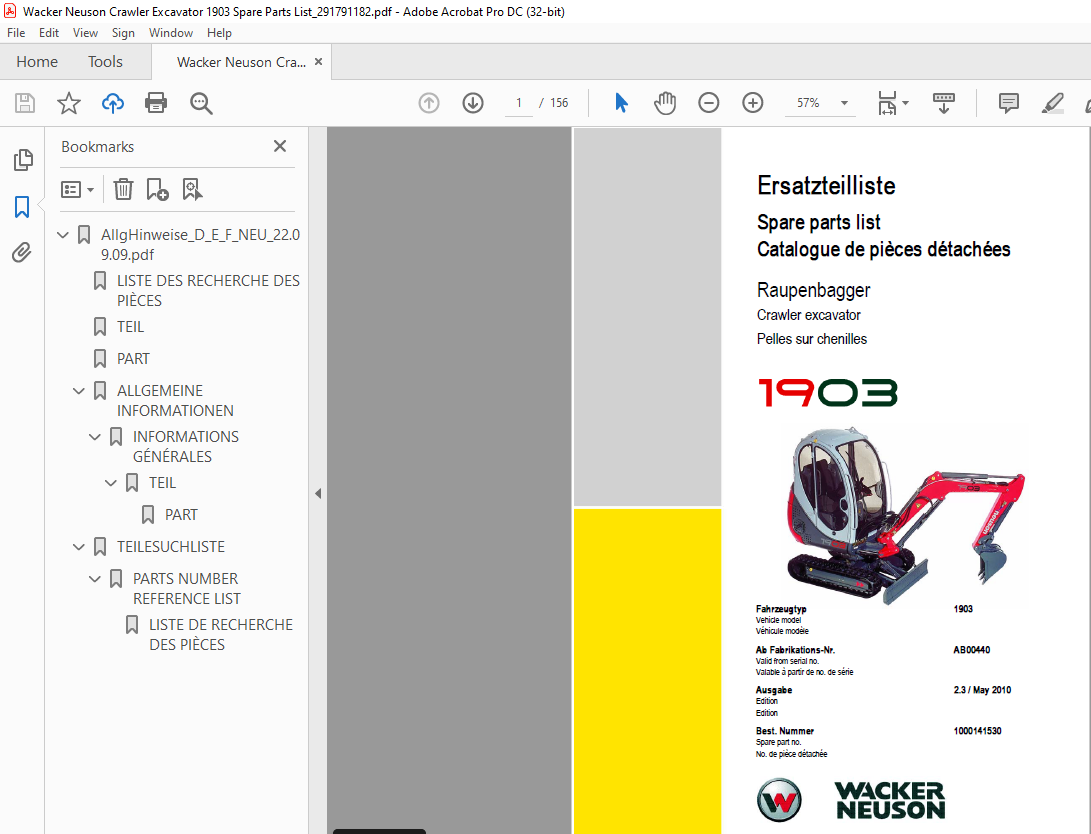This screenshot has width=1091, height=834.
Task: Click the 57% zoom field
Action: coord(808,103)
